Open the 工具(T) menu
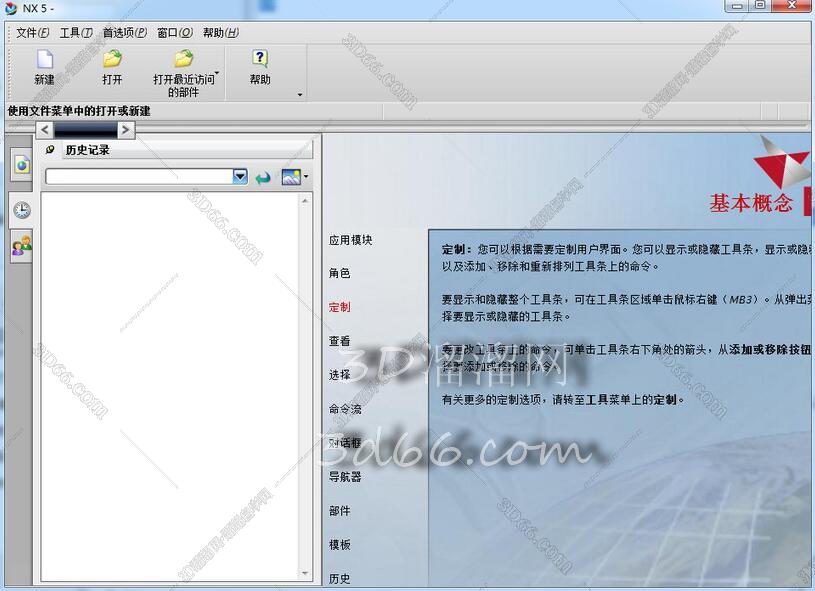Image resolution: width=815 pixels, height=591 pixels. (x=76, y=33)
